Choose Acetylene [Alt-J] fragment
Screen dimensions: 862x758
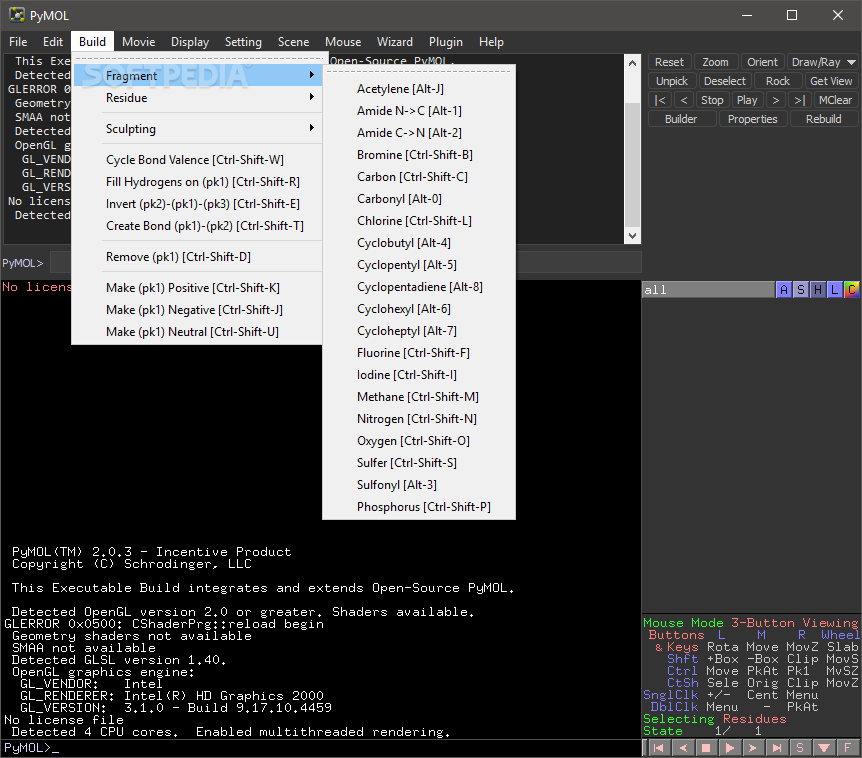(419, 88)
